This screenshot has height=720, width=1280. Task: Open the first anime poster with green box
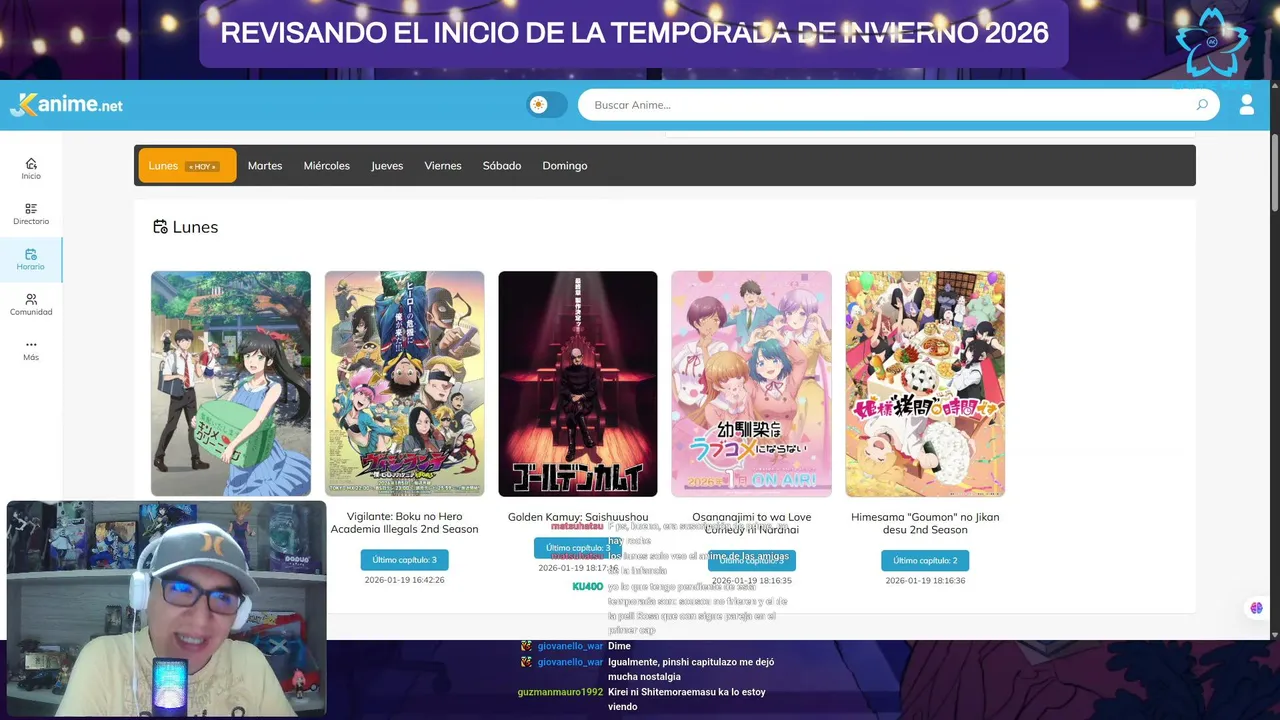tap(231, 384)
